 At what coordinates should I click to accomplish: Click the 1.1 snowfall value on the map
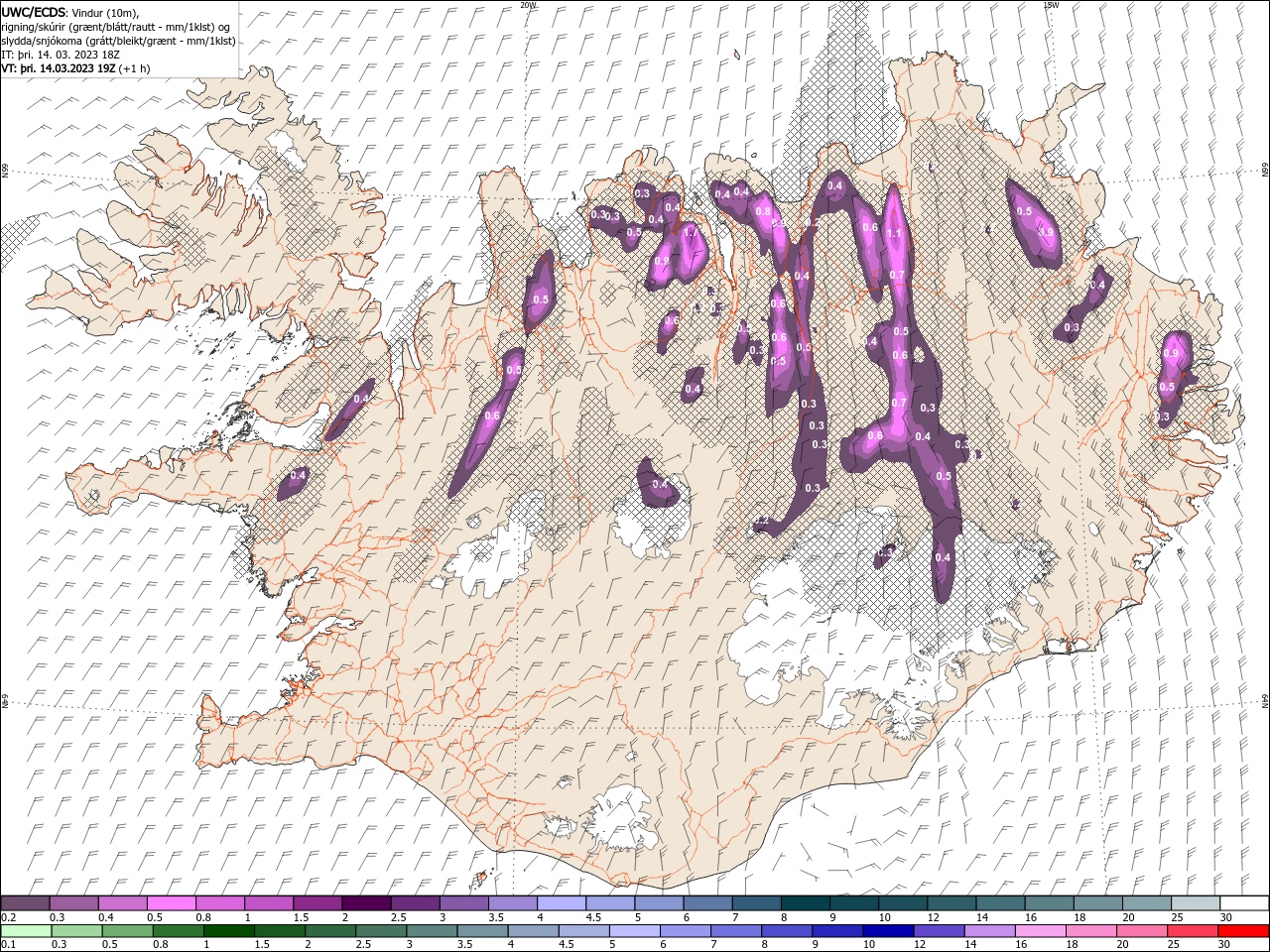coord(894,234)
